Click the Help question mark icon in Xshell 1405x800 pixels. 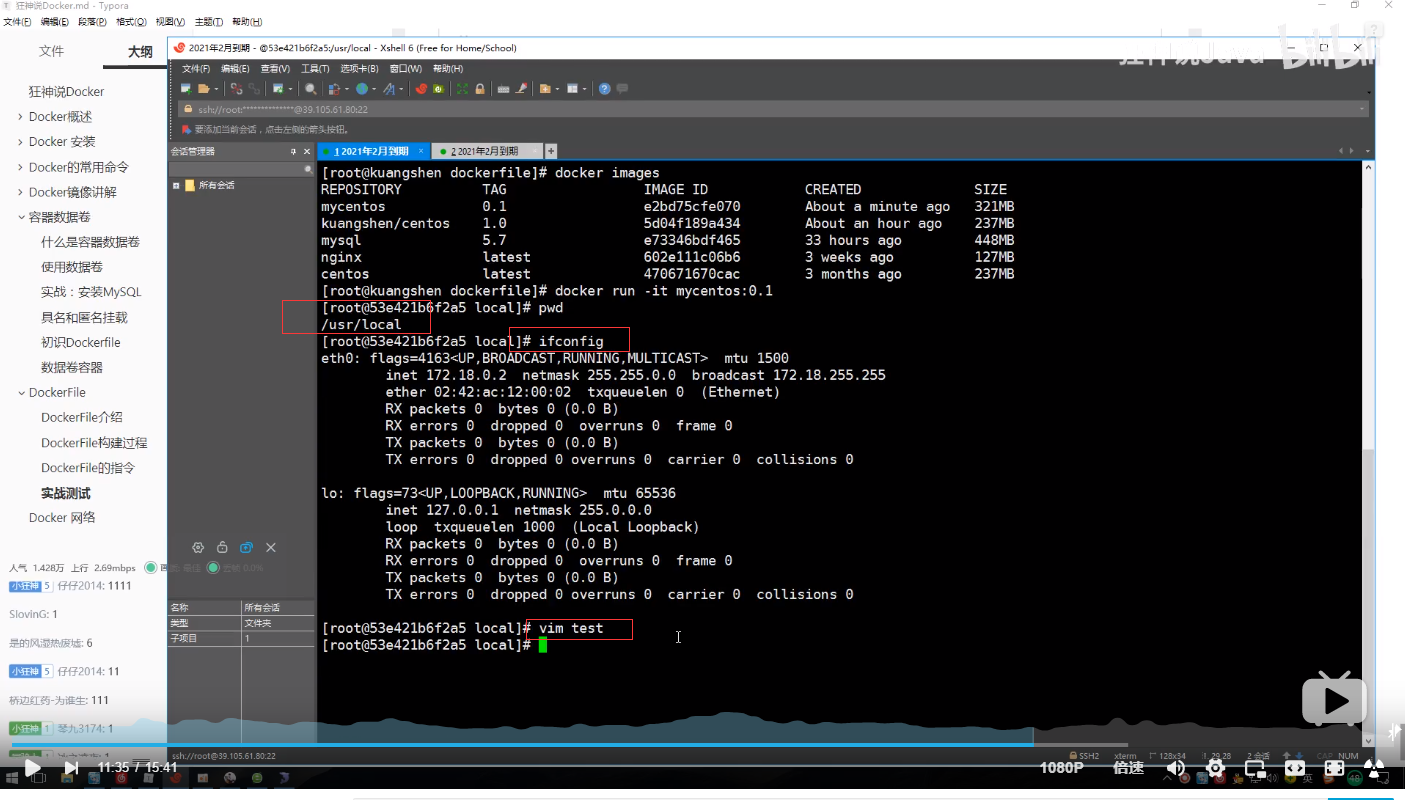(604, 89)
